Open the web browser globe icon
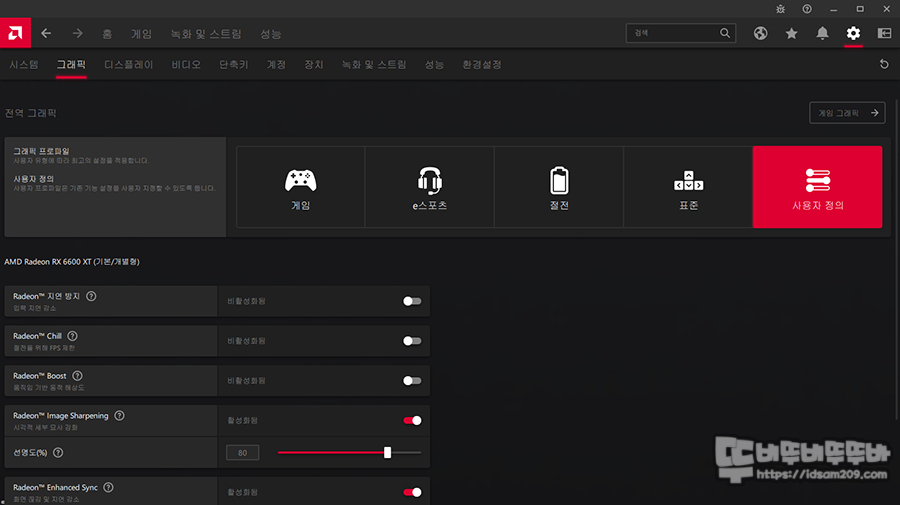Viewport: 900px width, 505px height. pos(761,33)
